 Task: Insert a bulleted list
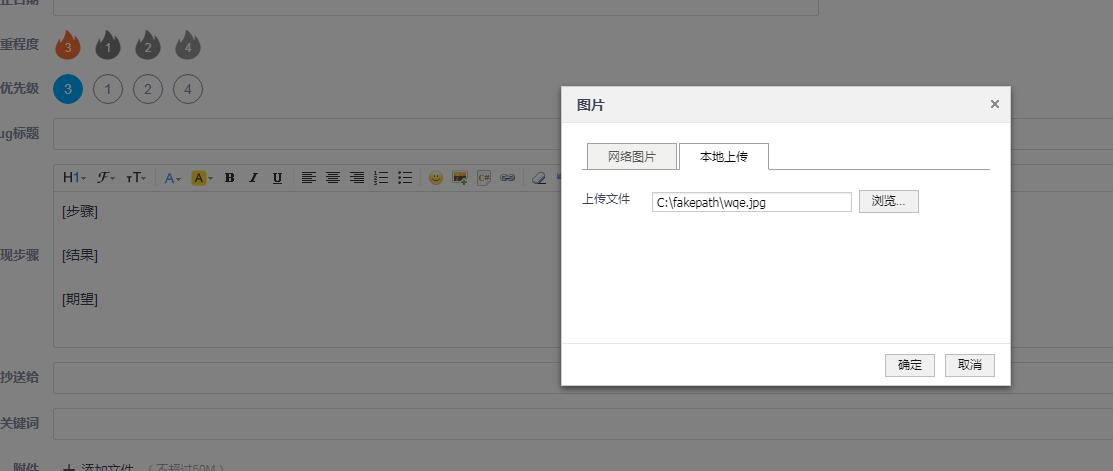[405, 178]
